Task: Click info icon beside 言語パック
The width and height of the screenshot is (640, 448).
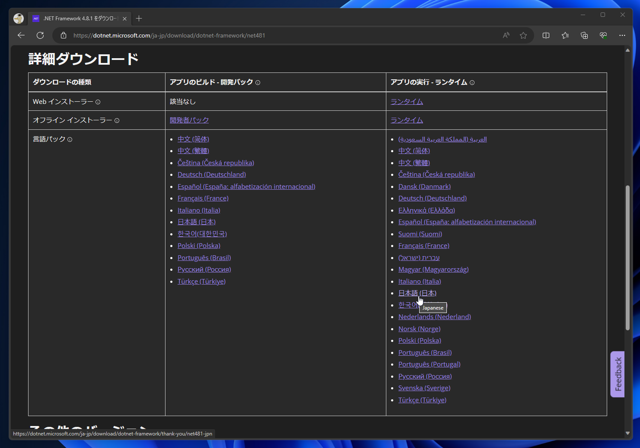Action: 70,140
